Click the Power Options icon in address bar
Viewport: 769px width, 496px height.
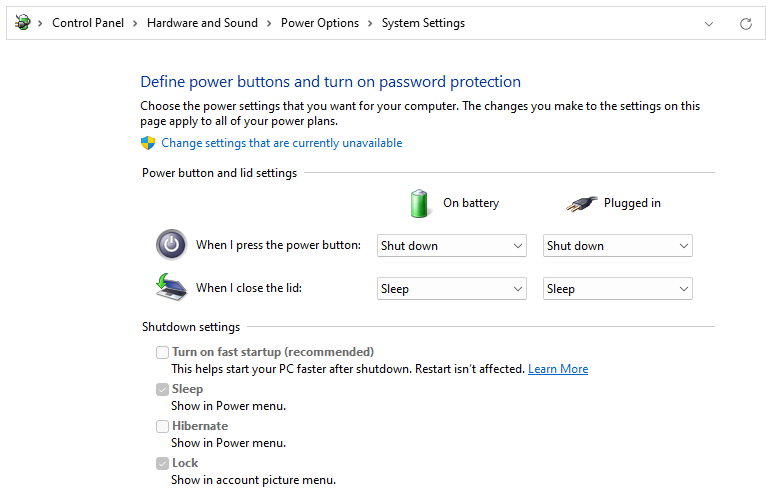click(22, 23)
